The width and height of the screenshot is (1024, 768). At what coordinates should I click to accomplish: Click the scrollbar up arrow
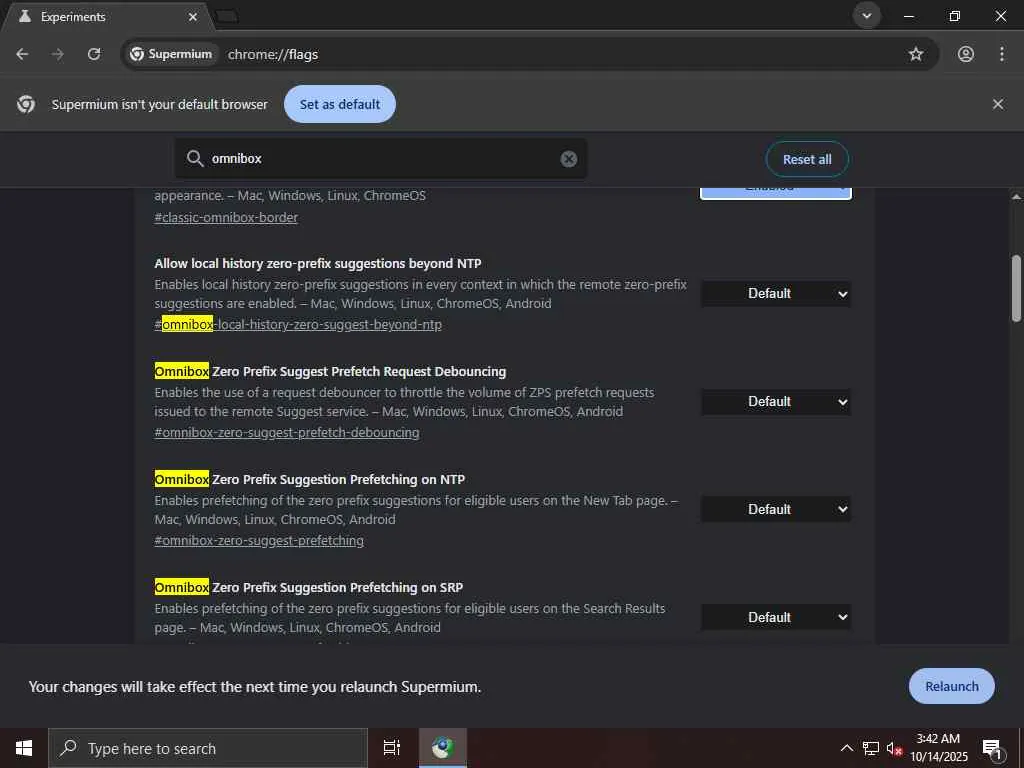tap(1016, 196)
